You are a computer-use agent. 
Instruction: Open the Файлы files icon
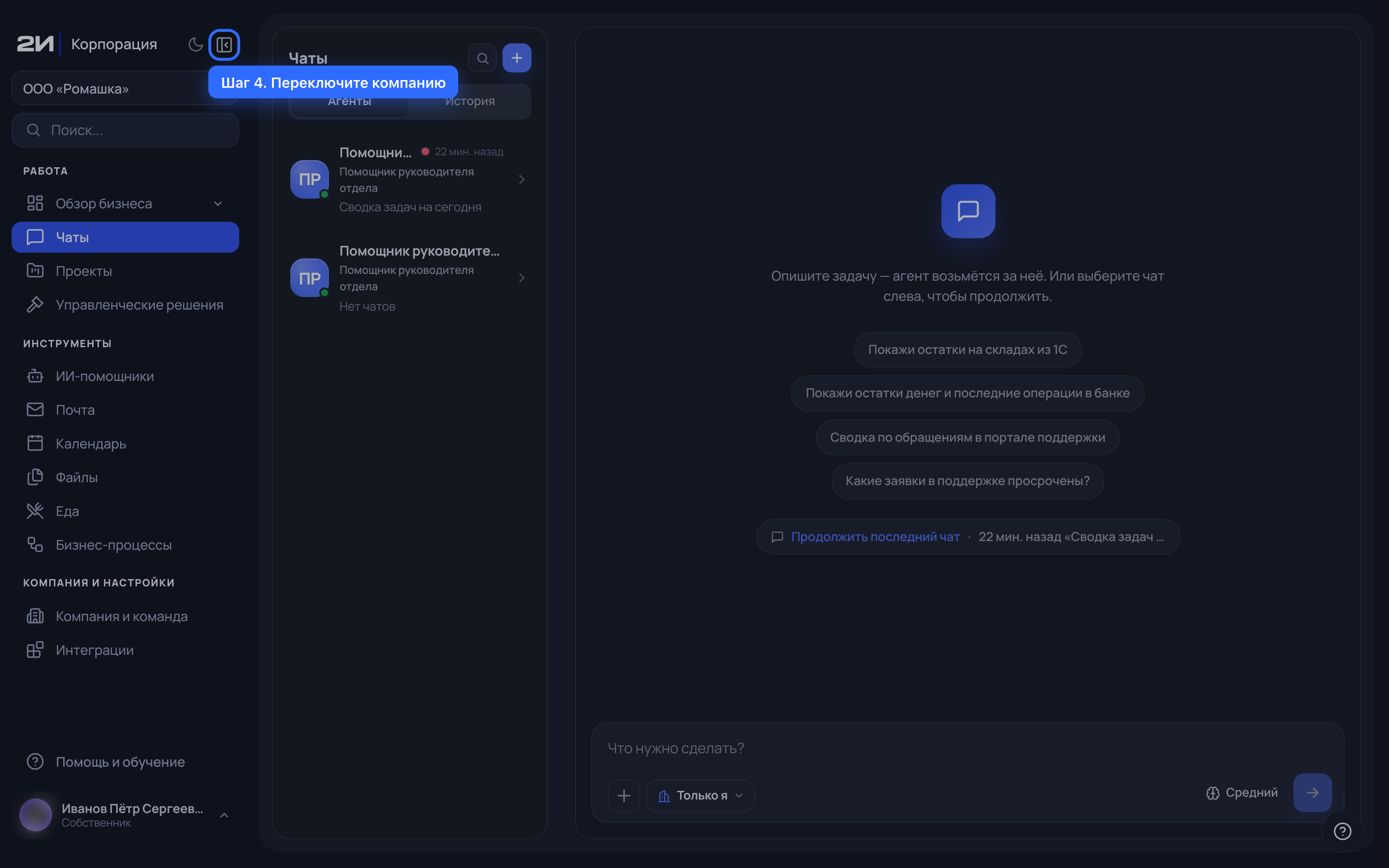(x=35, y=477)
